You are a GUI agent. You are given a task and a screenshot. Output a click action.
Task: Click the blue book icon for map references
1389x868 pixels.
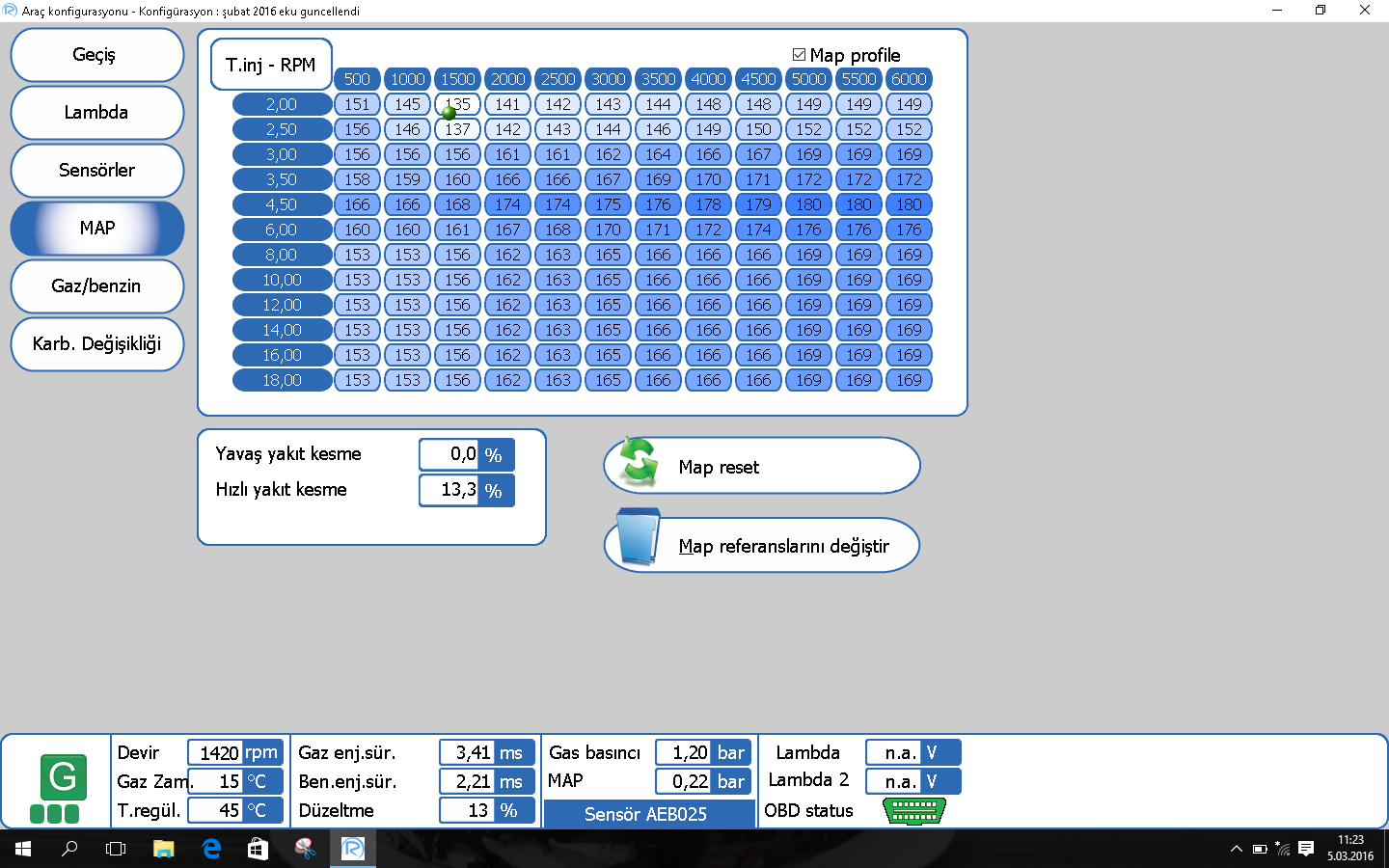[639, 538]
